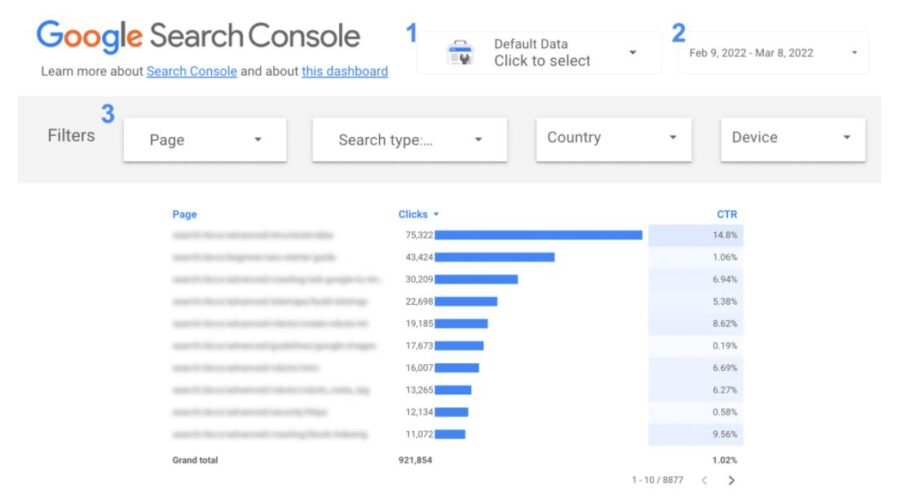Viewport: 900px width, 497px height.
Task: Click the Google Search Console logo
Action: [x=198, y=36]
